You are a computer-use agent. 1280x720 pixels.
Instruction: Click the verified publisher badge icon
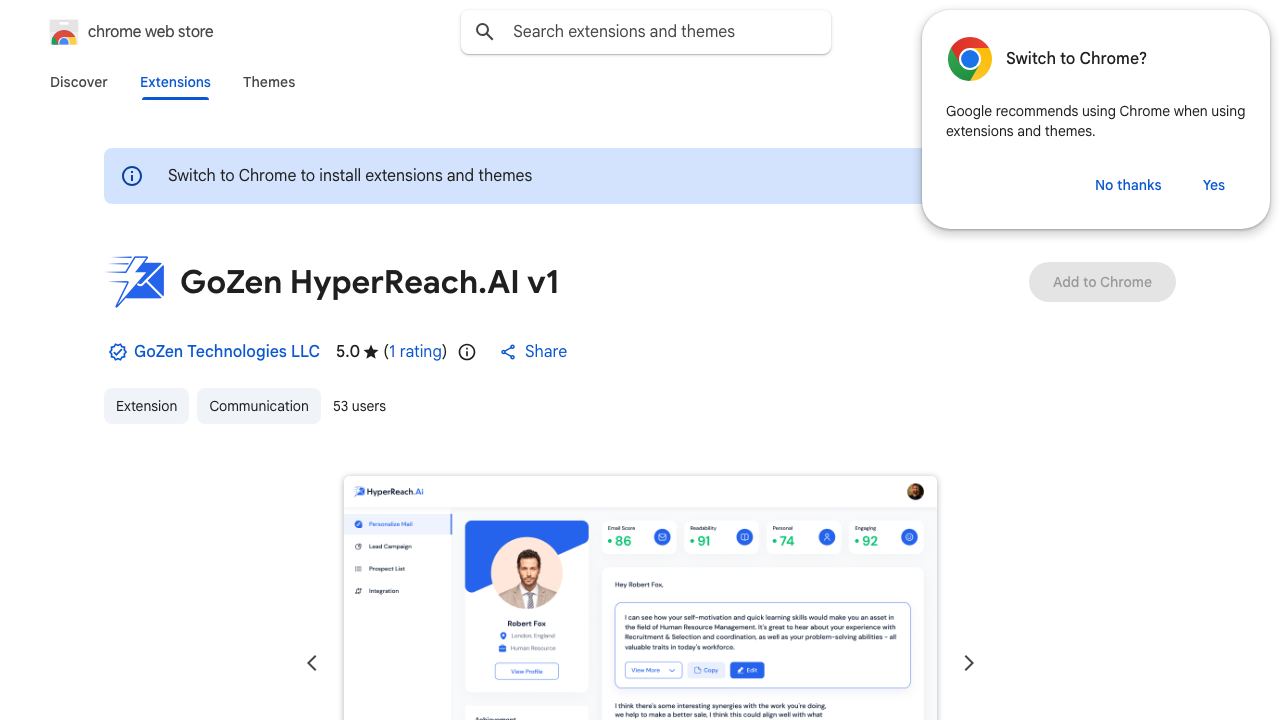(117, 352)
